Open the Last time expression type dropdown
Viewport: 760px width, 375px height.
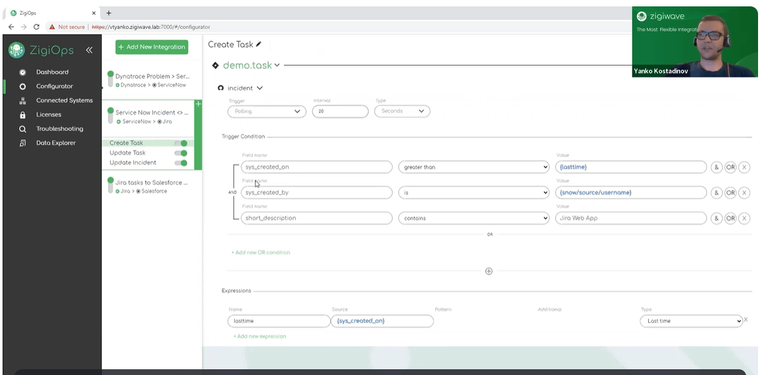(x=691, y=321)
